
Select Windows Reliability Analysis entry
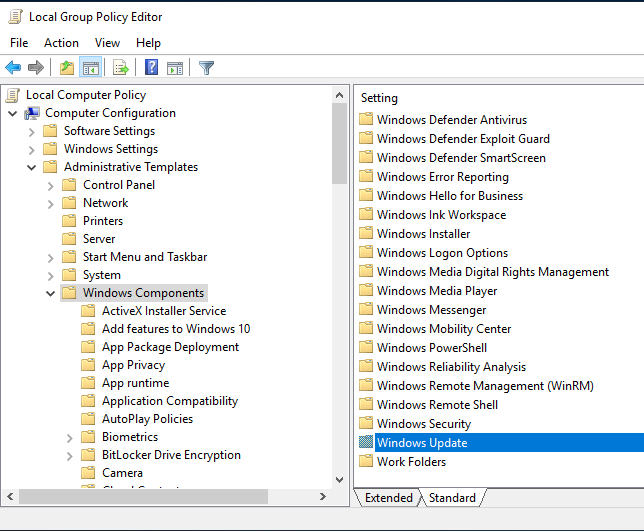click(451, 366)
